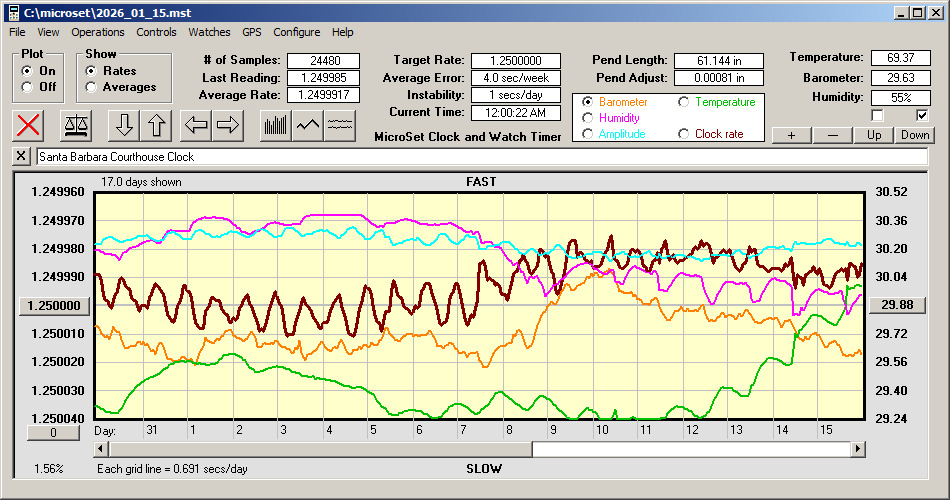950x500 pixels.
Task: Turn the plot Off
Action: point(27,87)
